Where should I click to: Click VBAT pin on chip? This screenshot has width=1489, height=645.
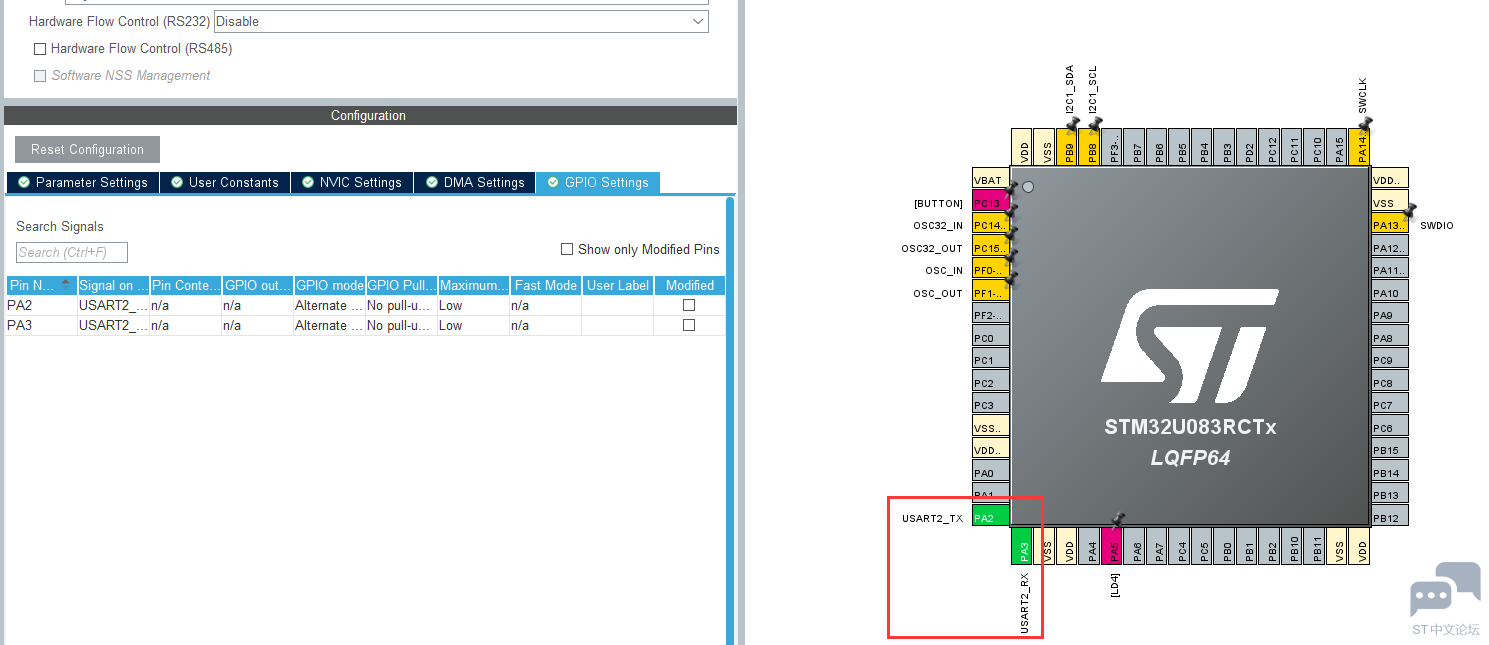[990, 180]
